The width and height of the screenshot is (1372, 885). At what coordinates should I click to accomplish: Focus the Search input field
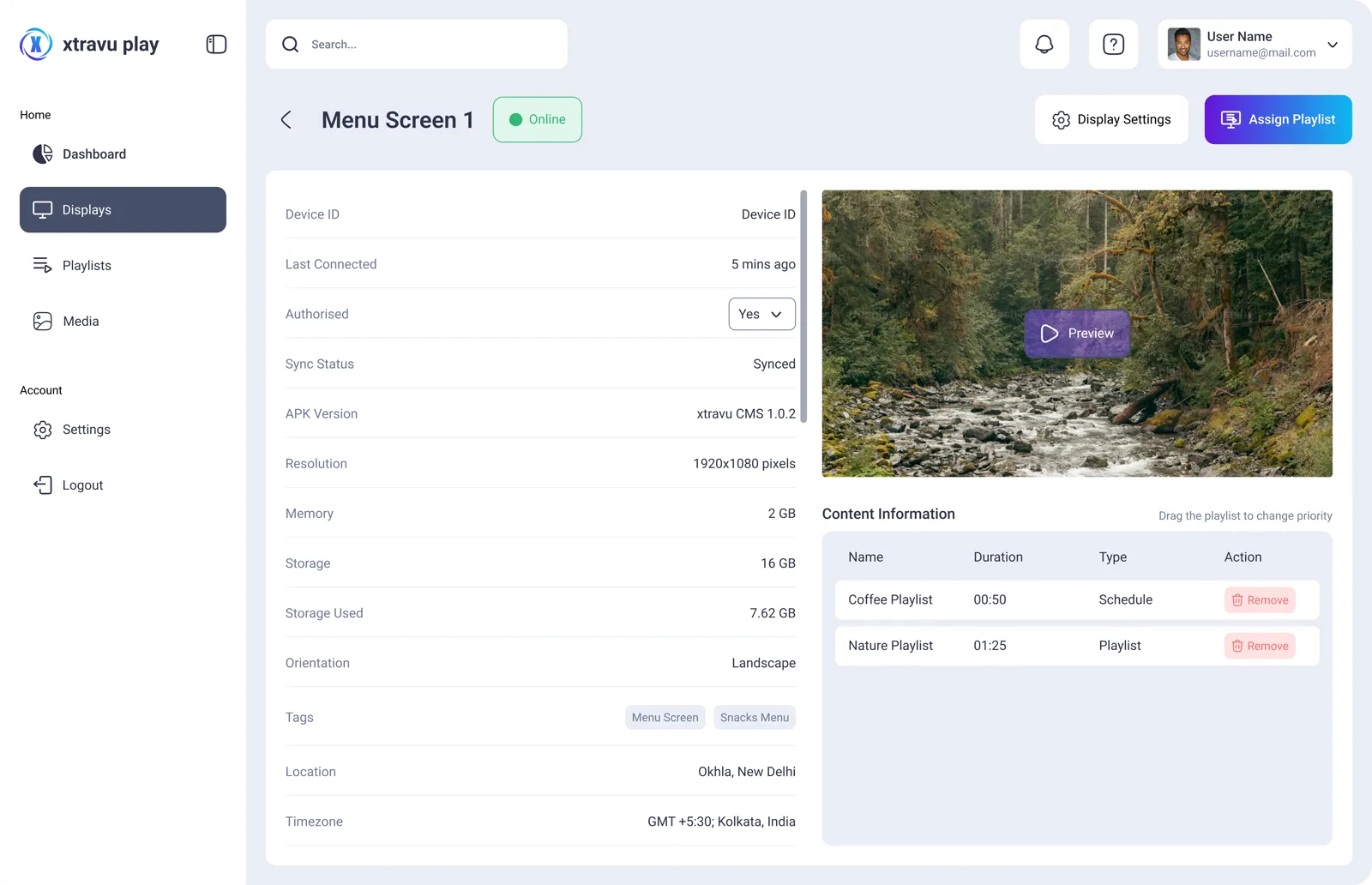pyautogui.click(x=416, y=45)
